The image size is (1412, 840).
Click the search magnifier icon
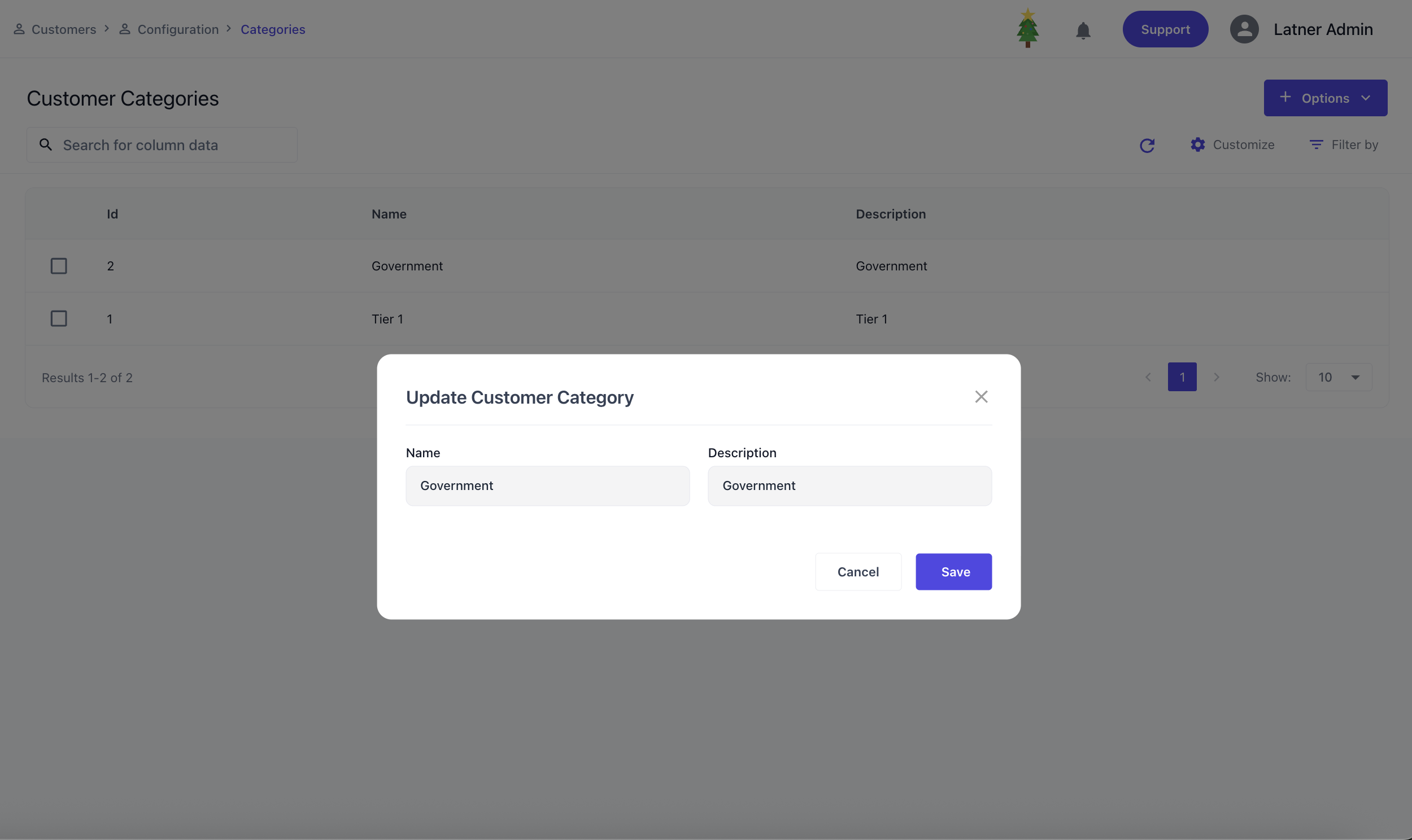click(x=46, y=145)
